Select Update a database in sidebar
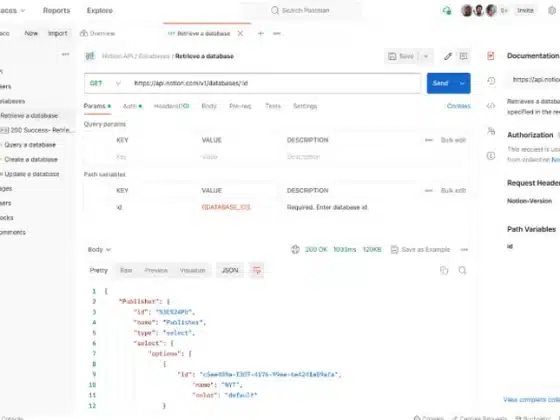 tap(32, 174)
